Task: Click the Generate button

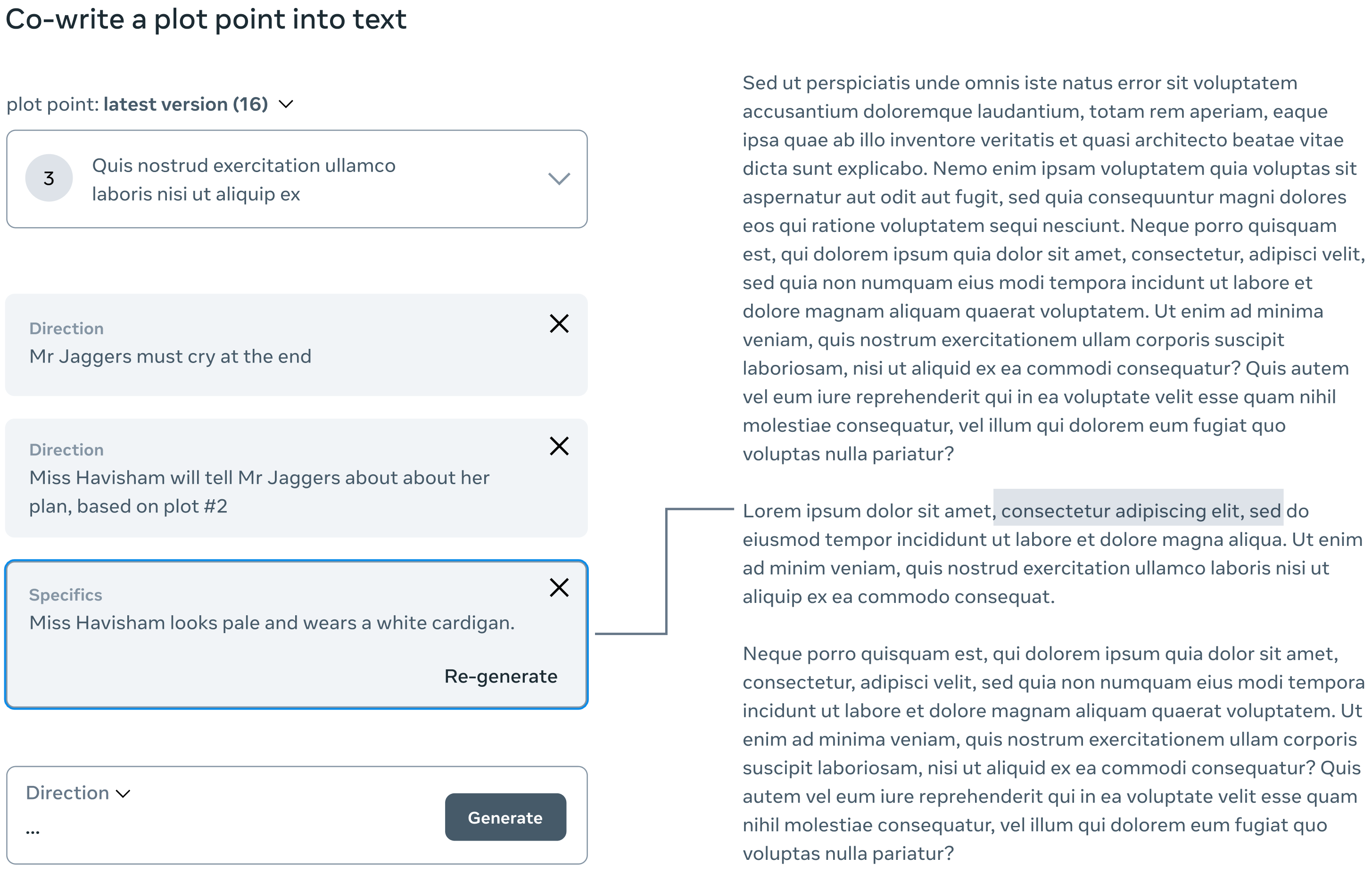Action: 505,817
